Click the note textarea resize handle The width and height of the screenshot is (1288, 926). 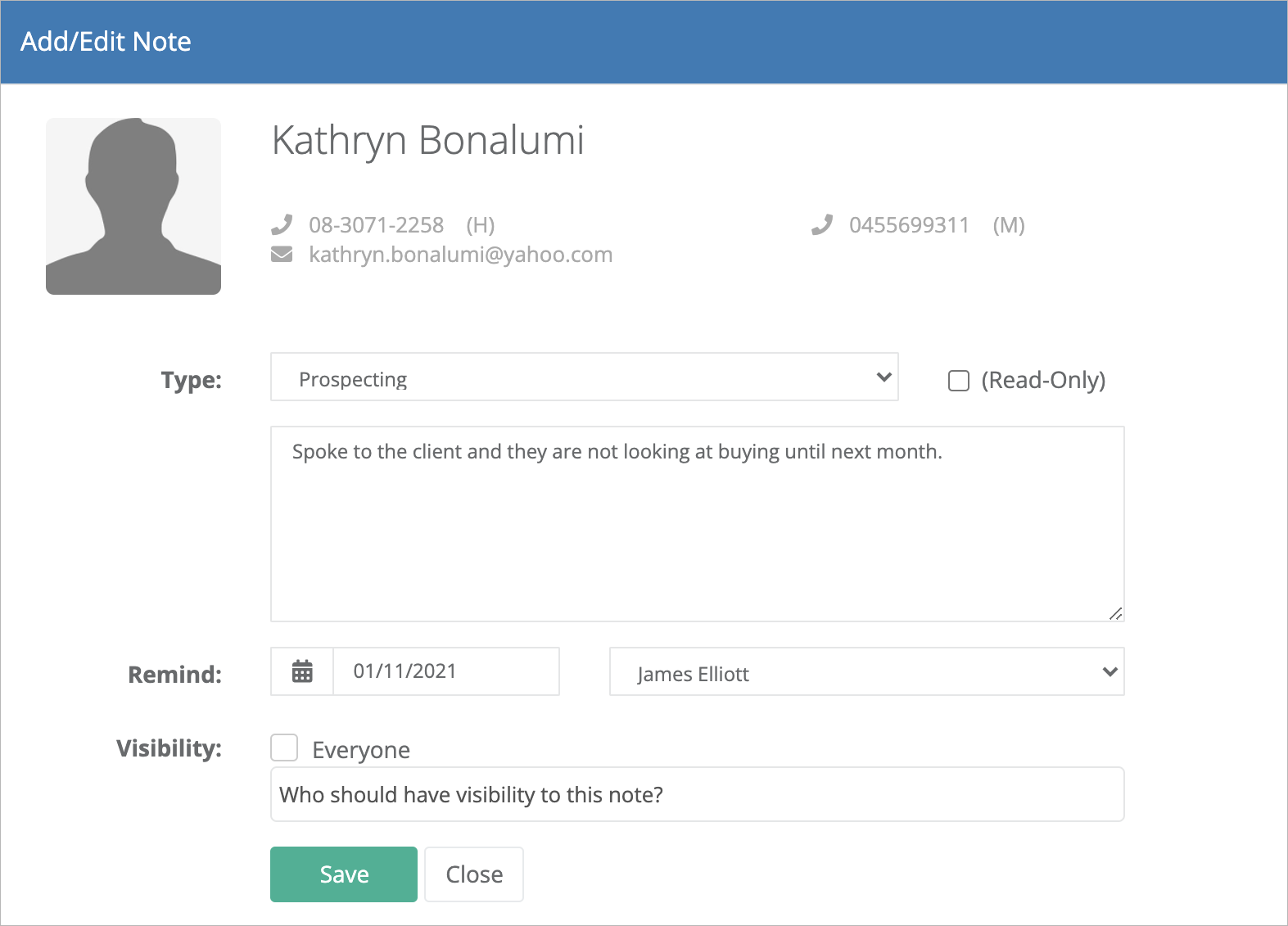pyautogui.click(x=1115, y=613)
